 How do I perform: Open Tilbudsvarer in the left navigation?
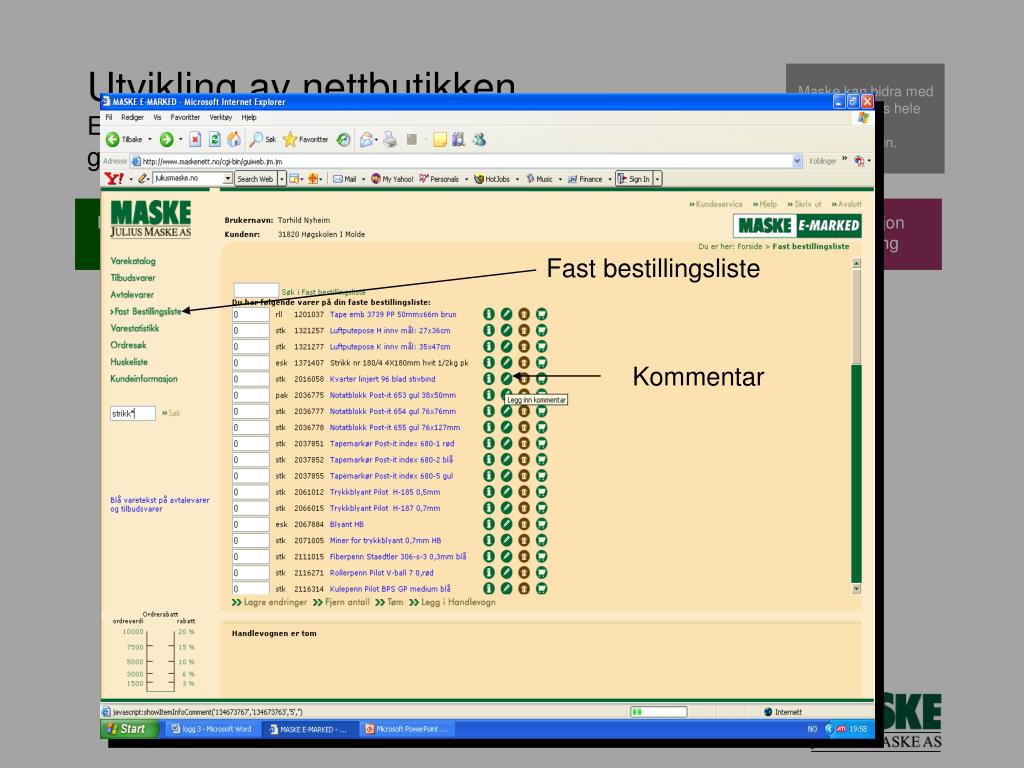(x=133, y=278)
